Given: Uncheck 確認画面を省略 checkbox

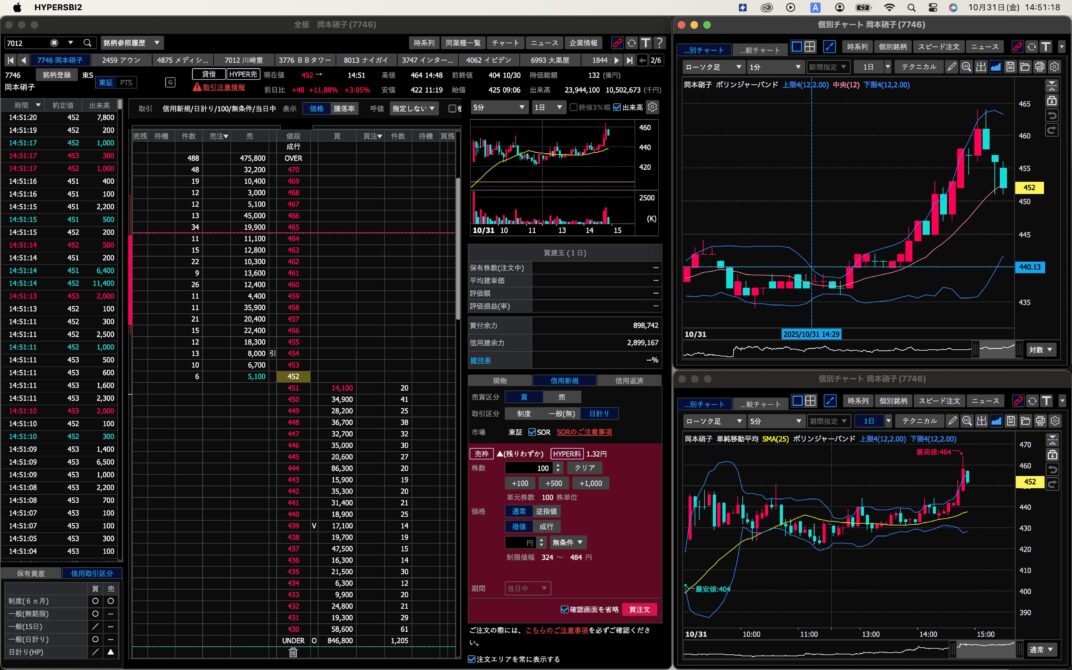Looking at the screenshot, I should [565, 609].
